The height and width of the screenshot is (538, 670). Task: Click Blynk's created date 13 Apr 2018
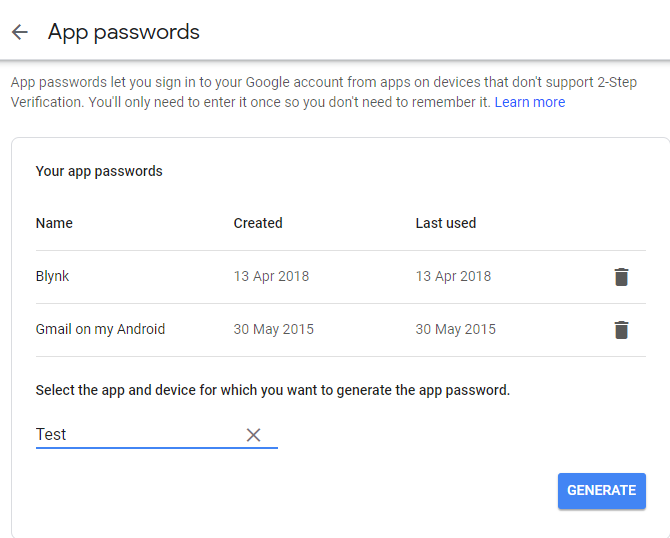tap(271, 276)
